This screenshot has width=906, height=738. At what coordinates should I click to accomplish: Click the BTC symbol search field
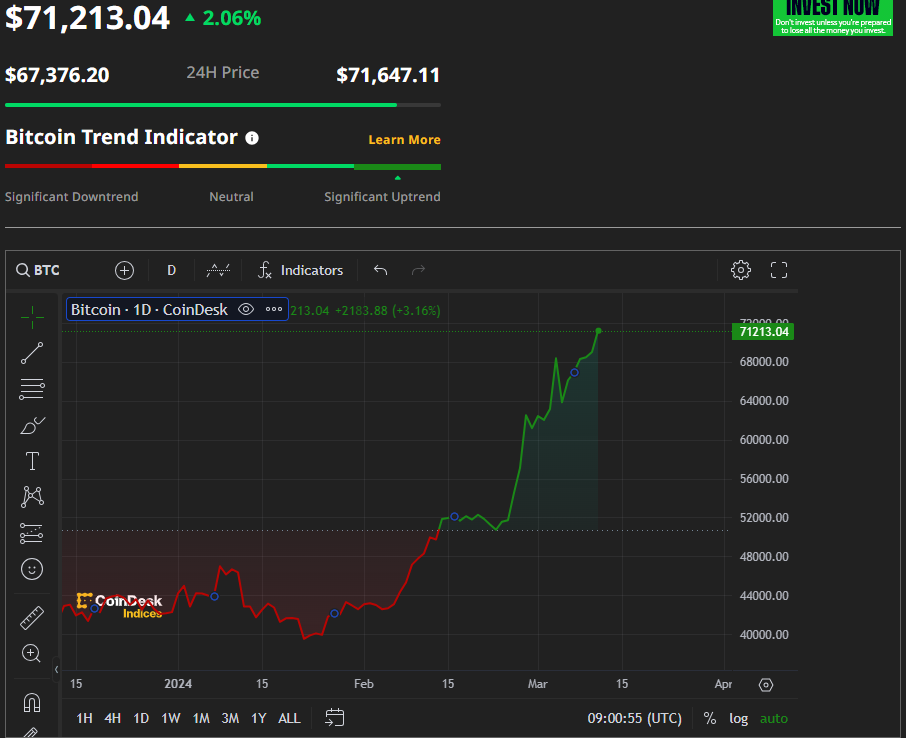38,270
